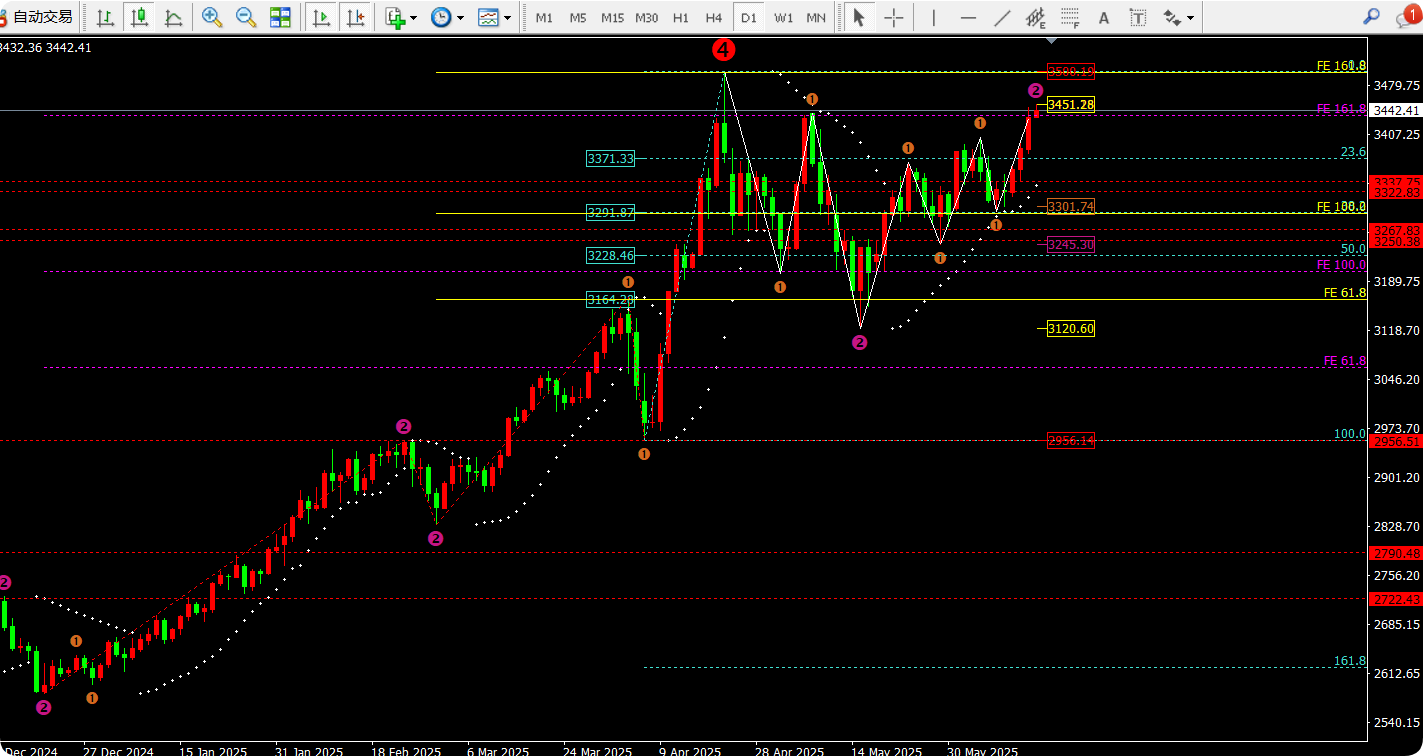This screenshot has width=1423, height=756.
Task: Click the cyan 161.8 Fibonacci label
Action: [x=1350, y=661]
